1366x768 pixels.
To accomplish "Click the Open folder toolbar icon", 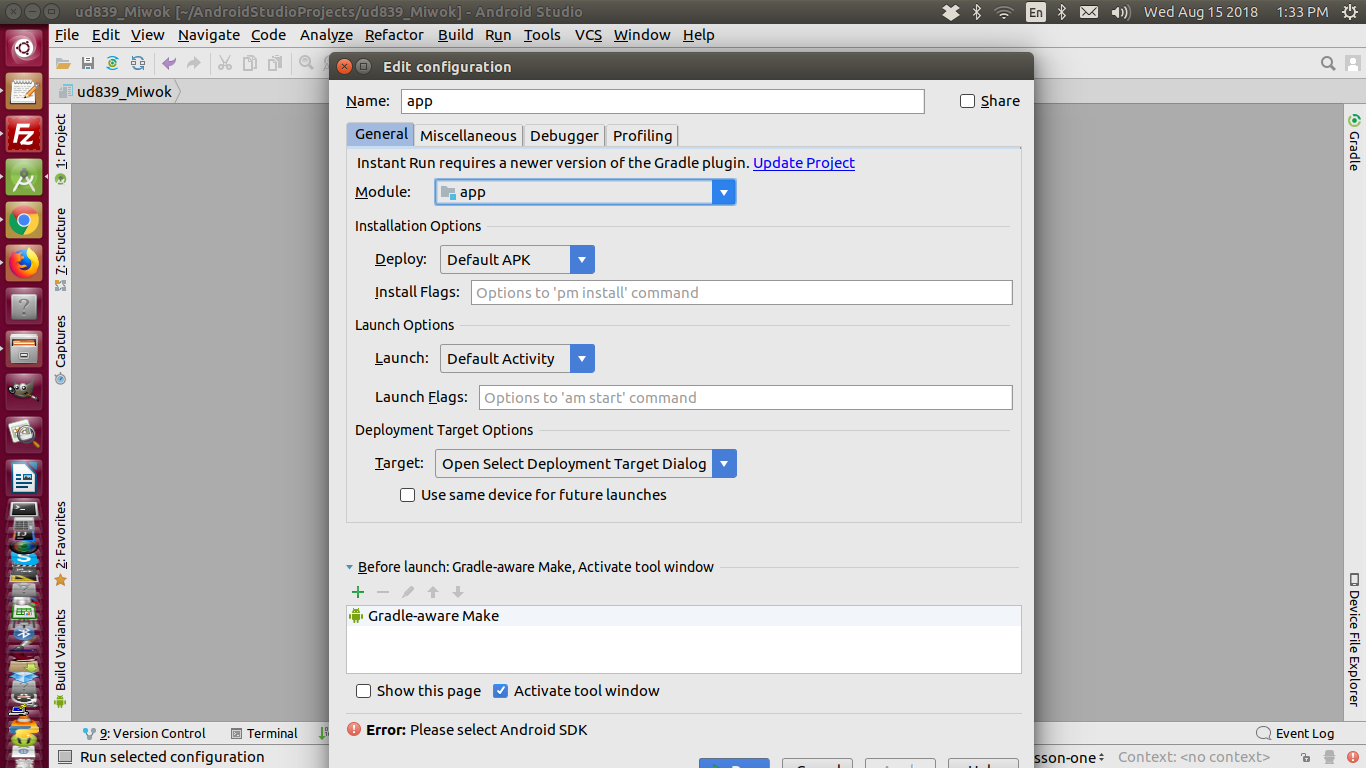I will click(65, 63).
